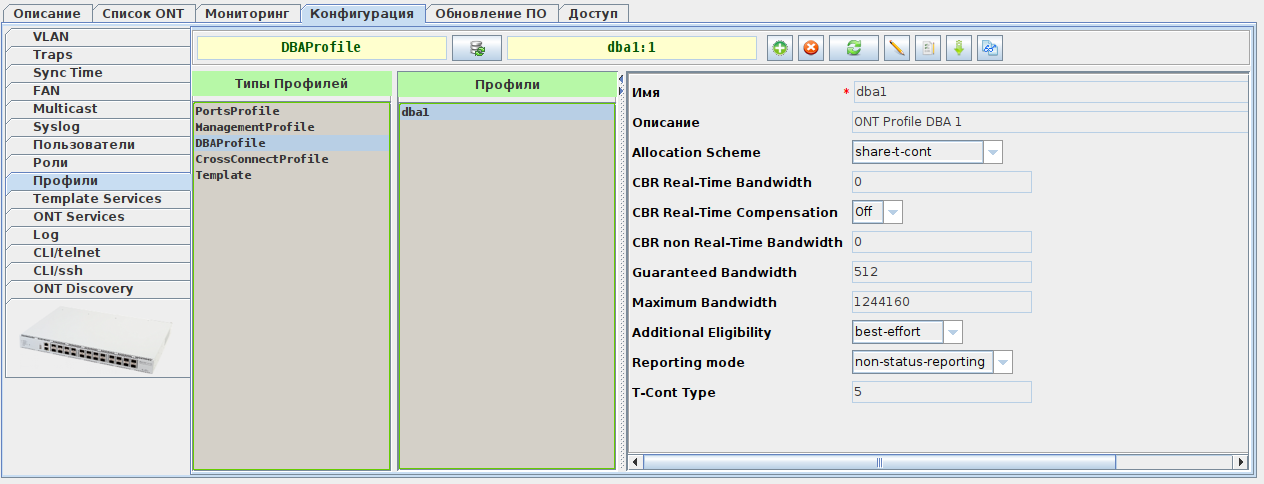Open the Log section
This screenshot has width=1264, height=484.
click(97, 235)
